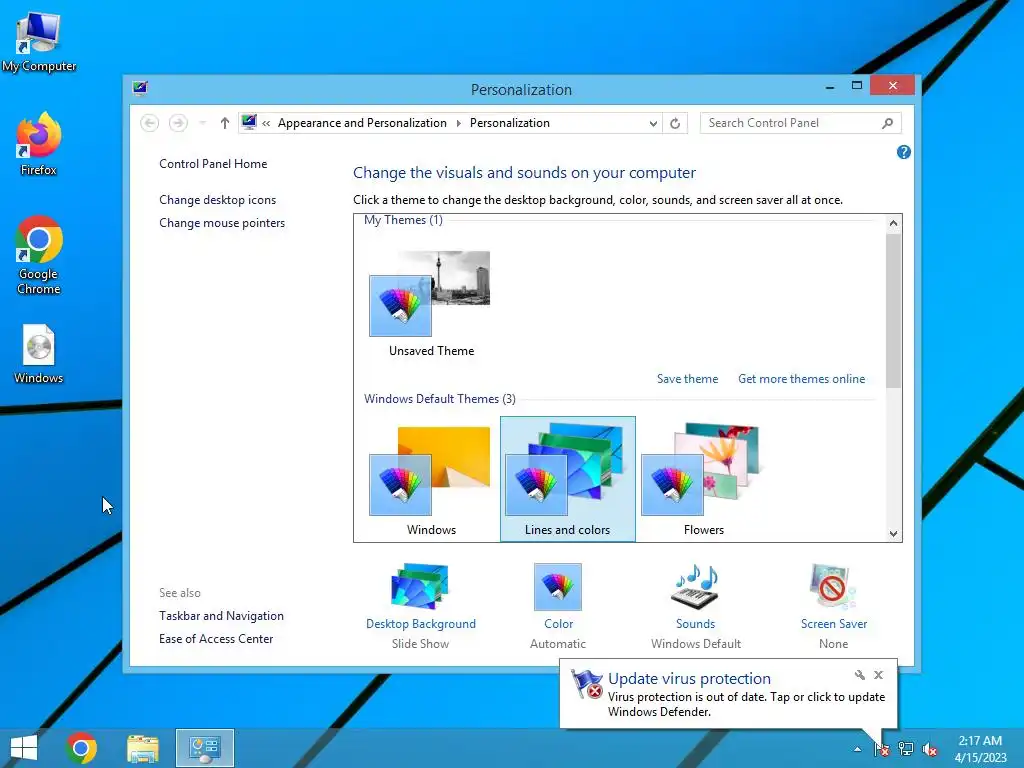
Task: Open the Start button
Action: [24, 748]
